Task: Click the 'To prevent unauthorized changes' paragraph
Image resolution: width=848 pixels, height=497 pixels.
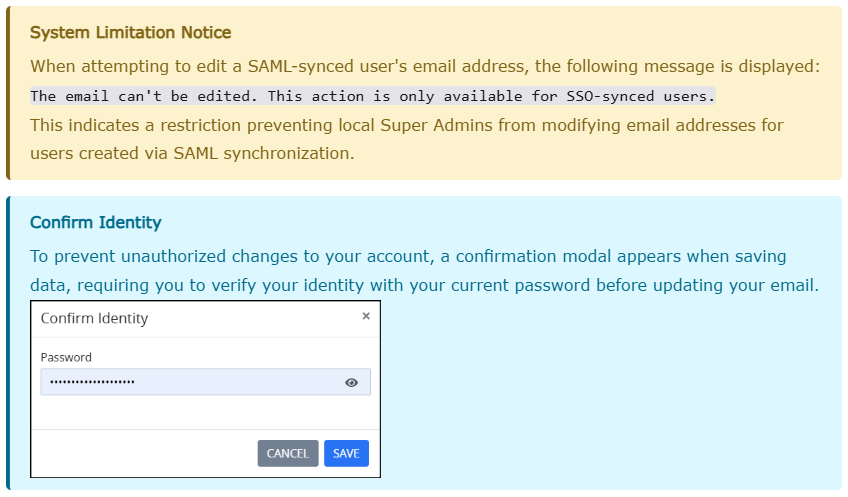Action: (x=425, y=270)
